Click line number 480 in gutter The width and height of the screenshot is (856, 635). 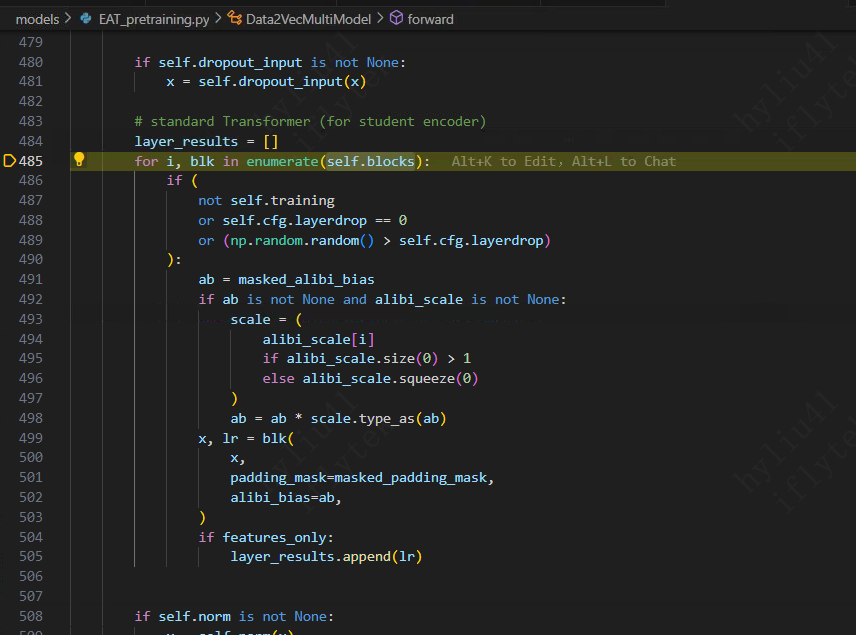(x=31, y=62)
